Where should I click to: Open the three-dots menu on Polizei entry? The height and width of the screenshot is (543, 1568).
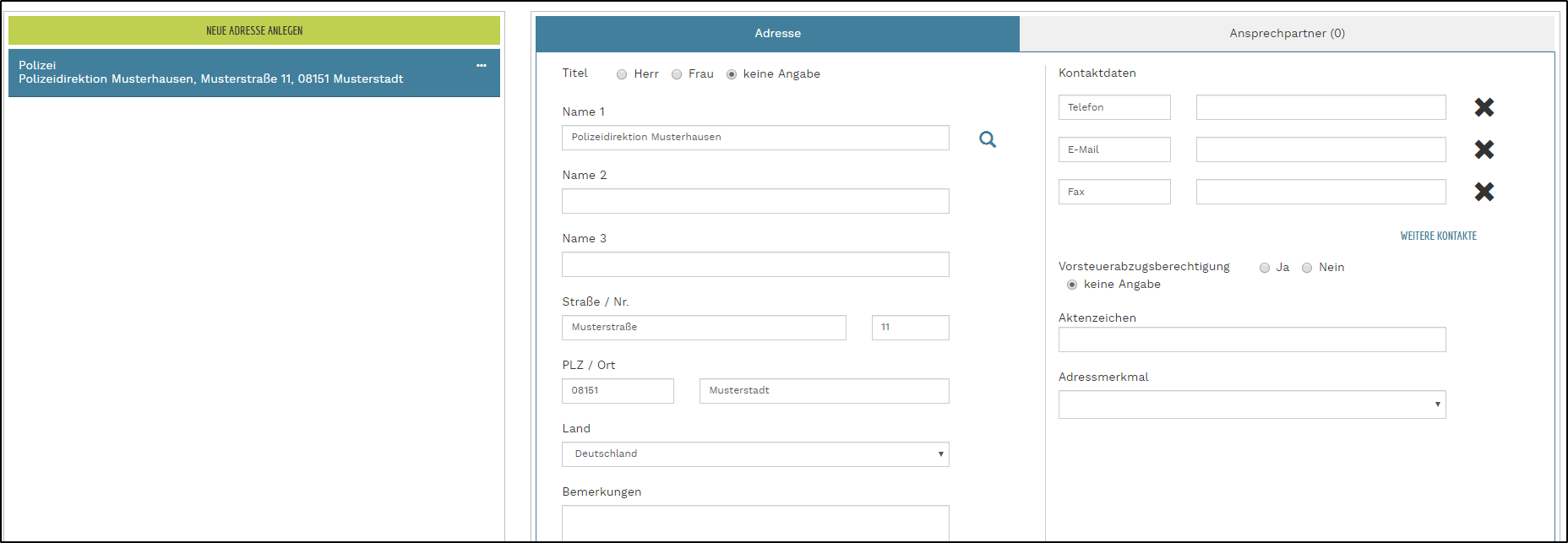(x=482, y=66)
